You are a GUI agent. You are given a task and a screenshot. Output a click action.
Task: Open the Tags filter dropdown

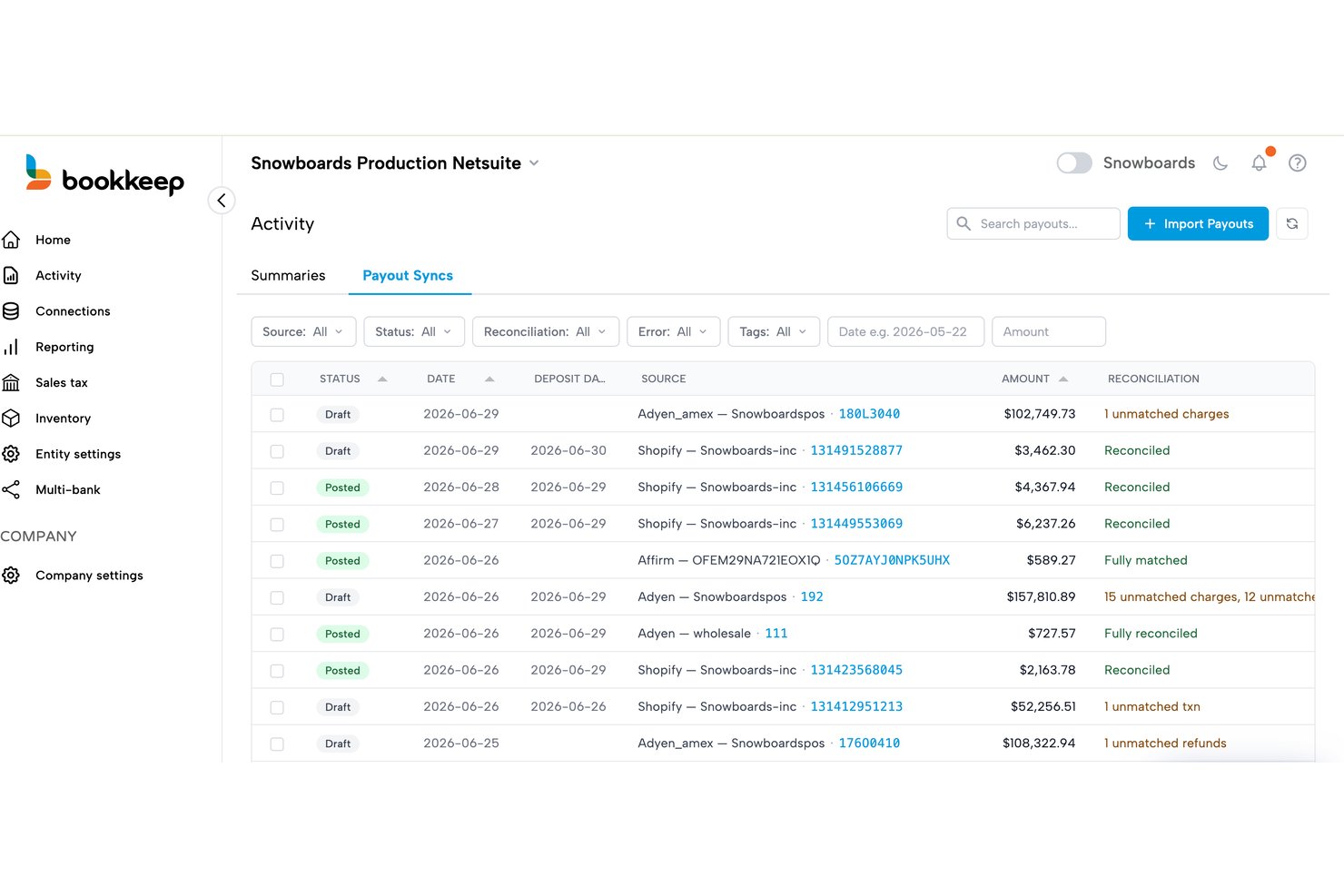click(774, 332)
